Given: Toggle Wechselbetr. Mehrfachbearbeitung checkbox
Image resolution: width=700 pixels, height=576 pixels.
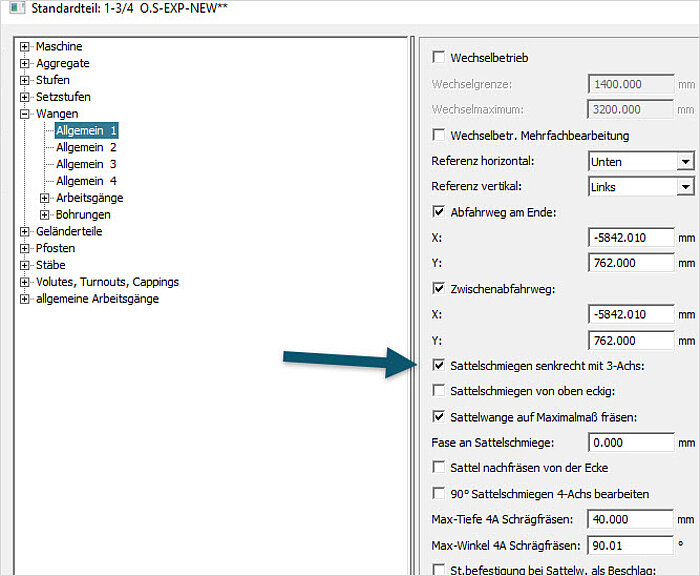Looking at the screenshot, I should tap(438, 135).
